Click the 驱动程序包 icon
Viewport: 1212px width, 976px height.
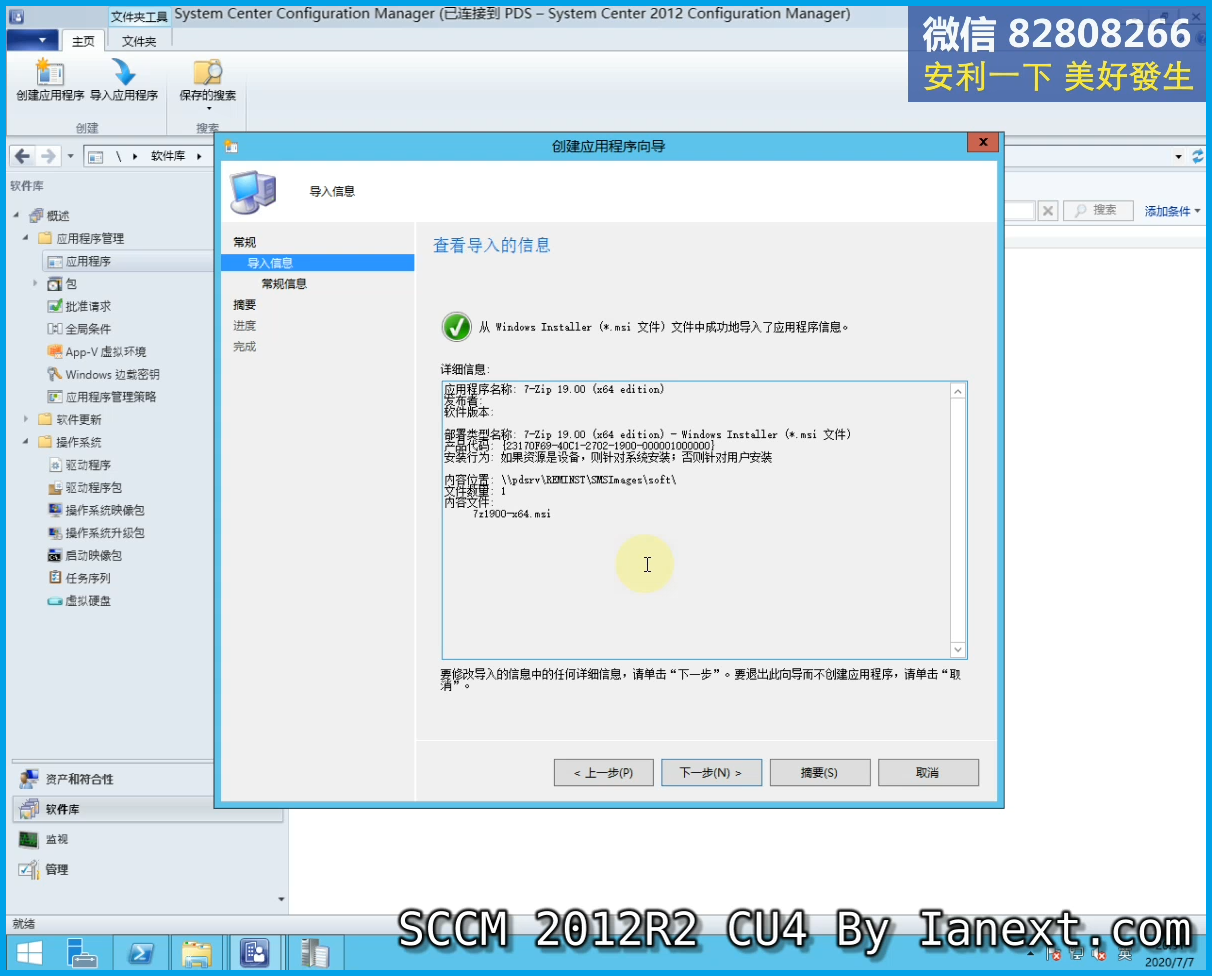pyautogui.click(x=55, y=488)
